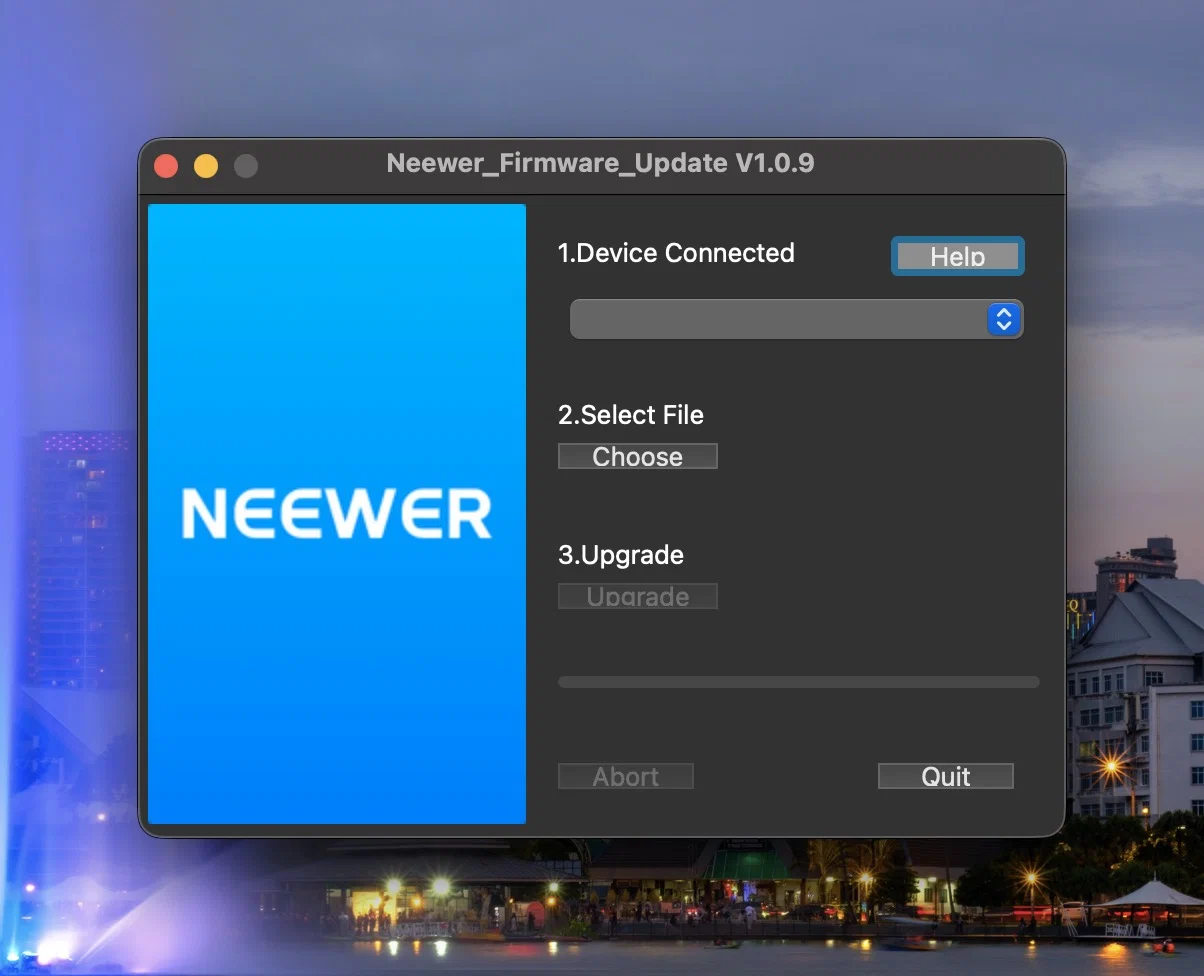Click the Neewer_Firmware_Update V1.0.9 title
The width and height of the screenshot is (1204, 976).
pos(600,163)
